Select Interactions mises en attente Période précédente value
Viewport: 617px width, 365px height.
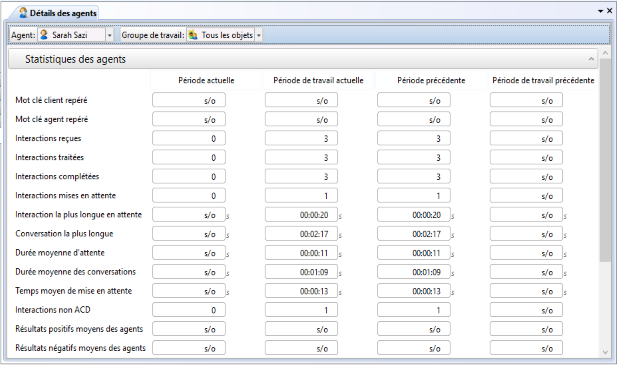[414, 195]
